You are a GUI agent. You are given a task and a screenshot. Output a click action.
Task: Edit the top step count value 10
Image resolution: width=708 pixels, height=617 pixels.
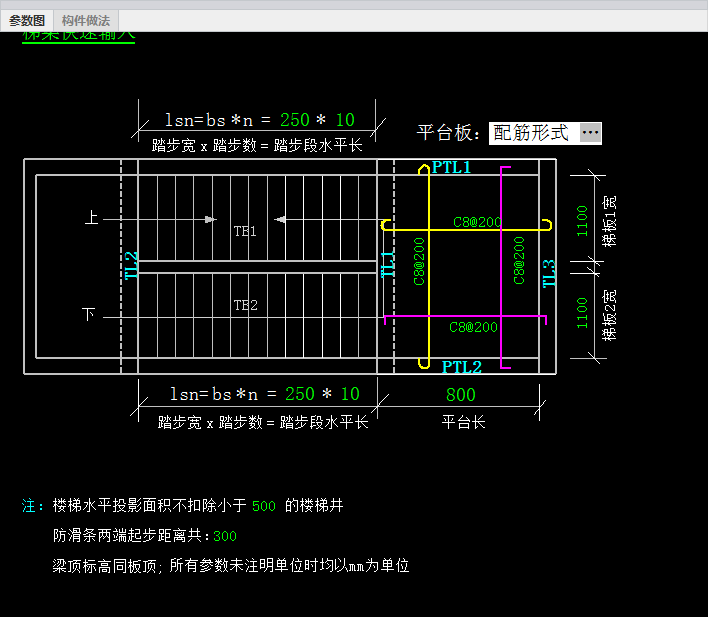(345, 120)
